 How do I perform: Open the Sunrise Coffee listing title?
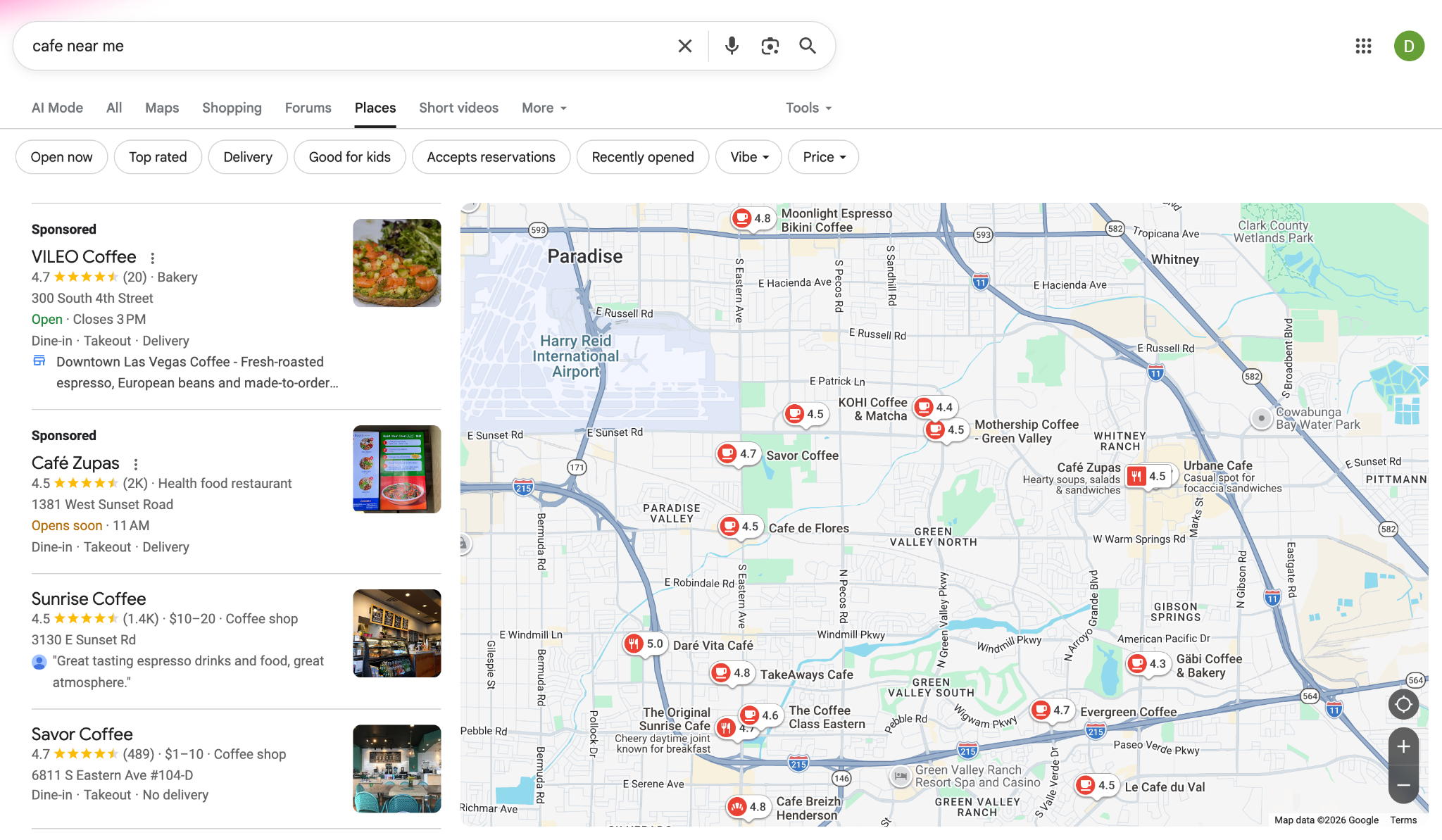89,598
